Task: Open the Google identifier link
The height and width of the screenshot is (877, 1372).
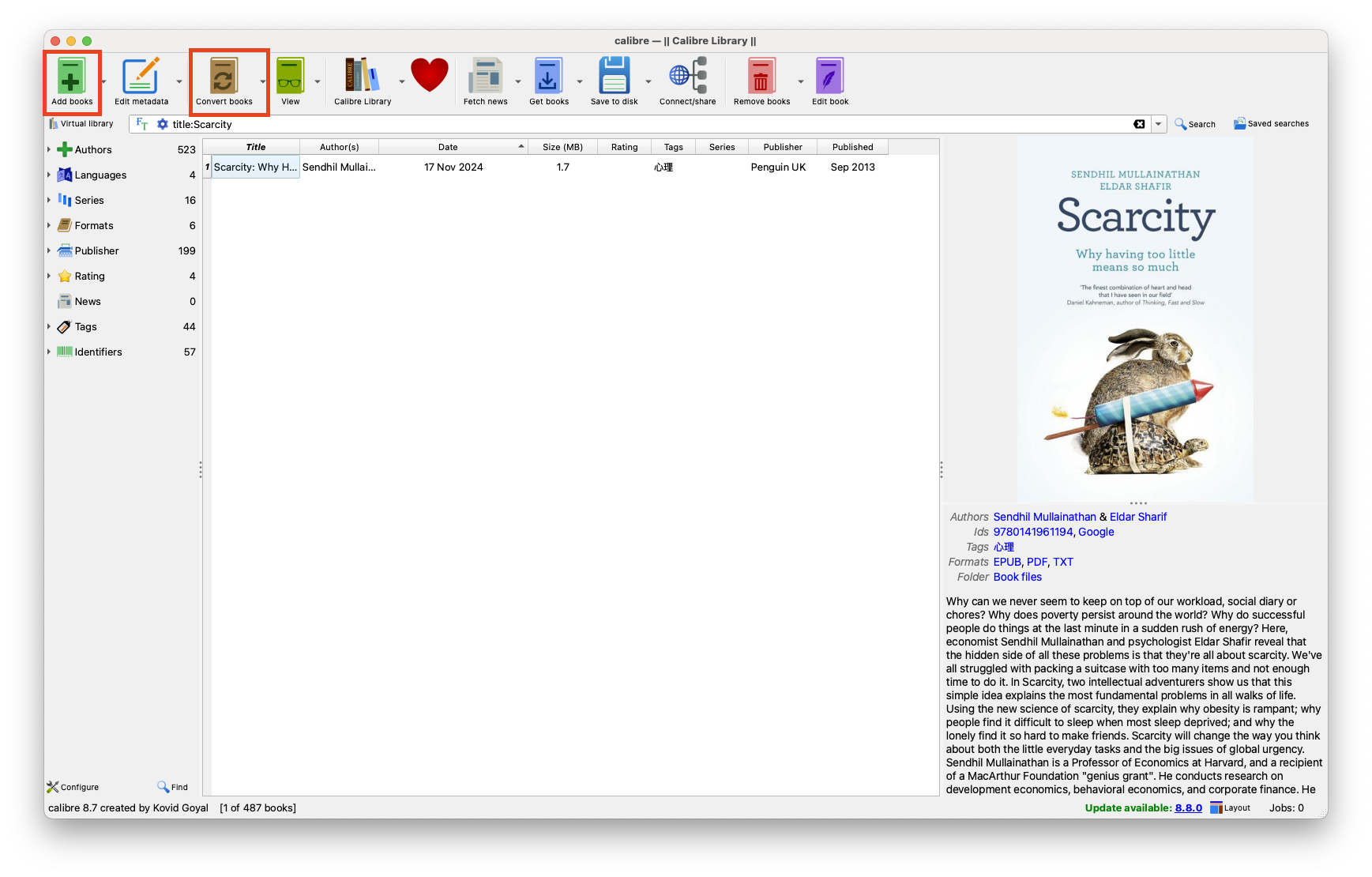Action: [x=1096, y=532]
